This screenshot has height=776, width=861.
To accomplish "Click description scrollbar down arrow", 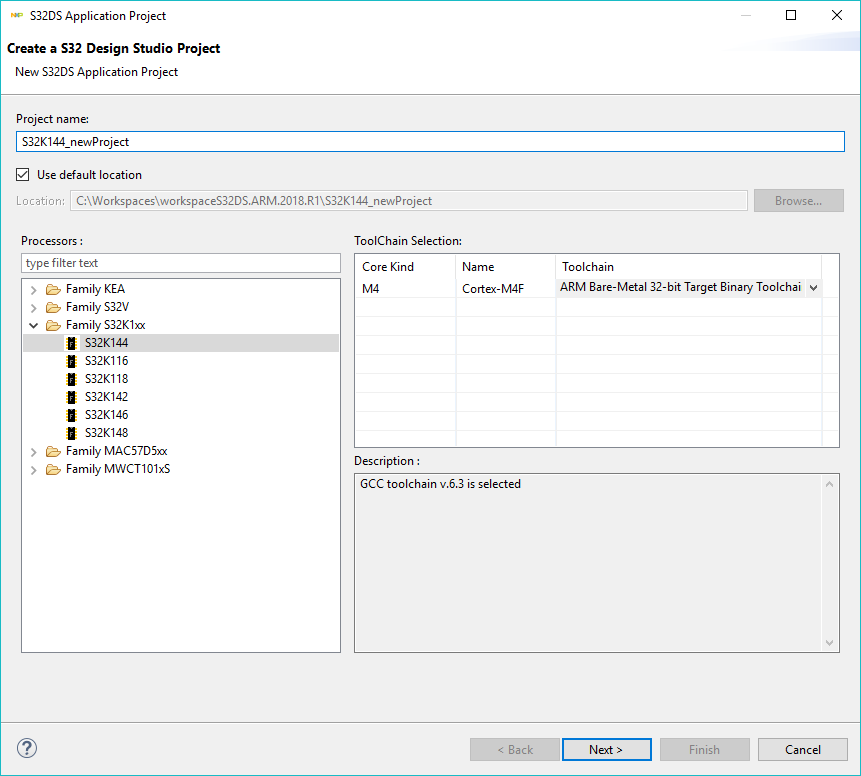I will tap(829, 643).
